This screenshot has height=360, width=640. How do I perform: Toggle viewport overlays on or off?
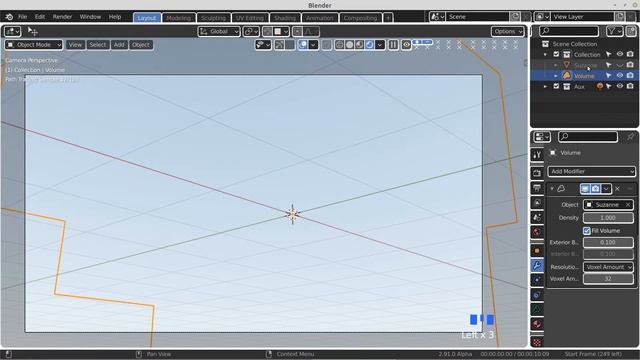(x=303, y=44)
